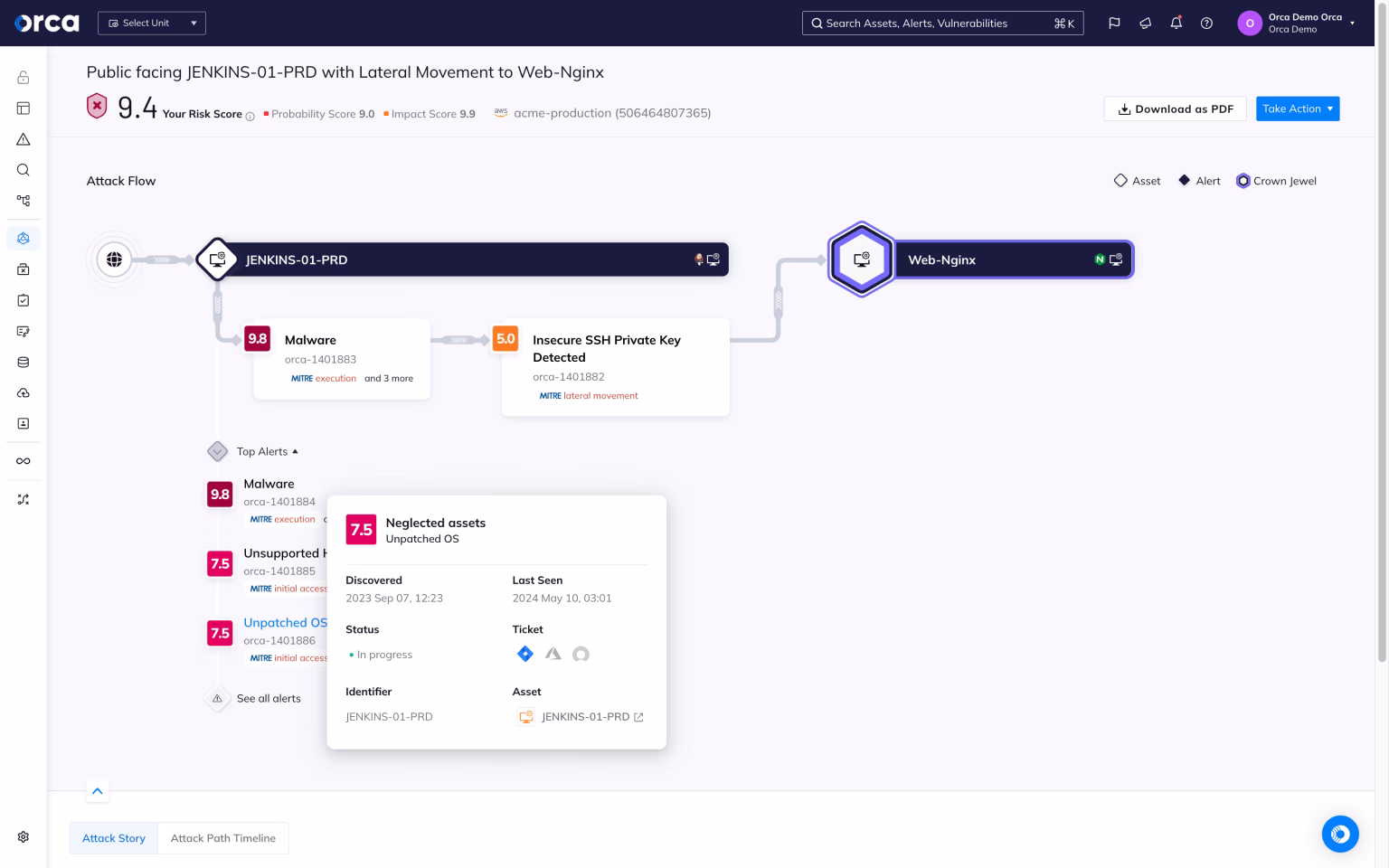
Task: Click the globe internet node icon
Action: pos(114,260)
